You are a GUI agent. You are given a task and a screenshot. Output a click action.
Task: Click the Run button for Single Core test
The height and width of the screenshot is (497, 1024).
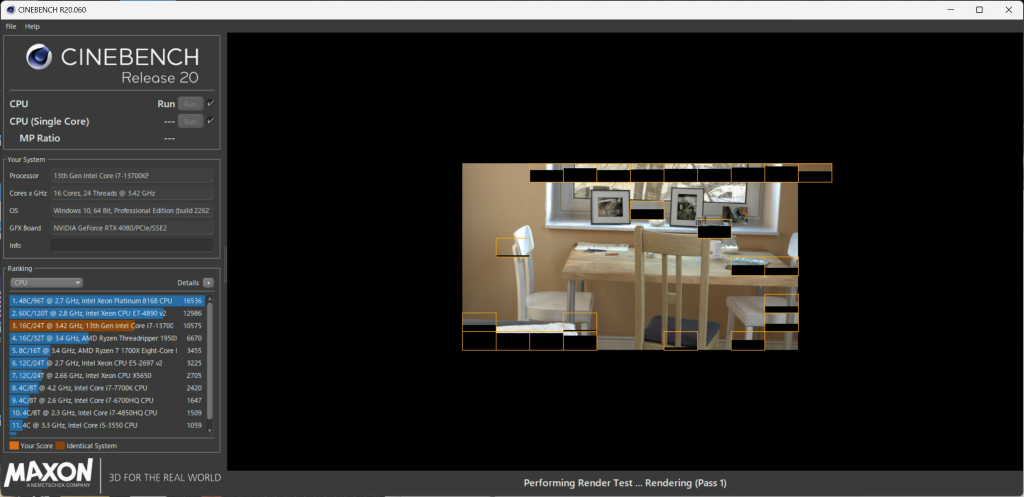tap(191, 121)
